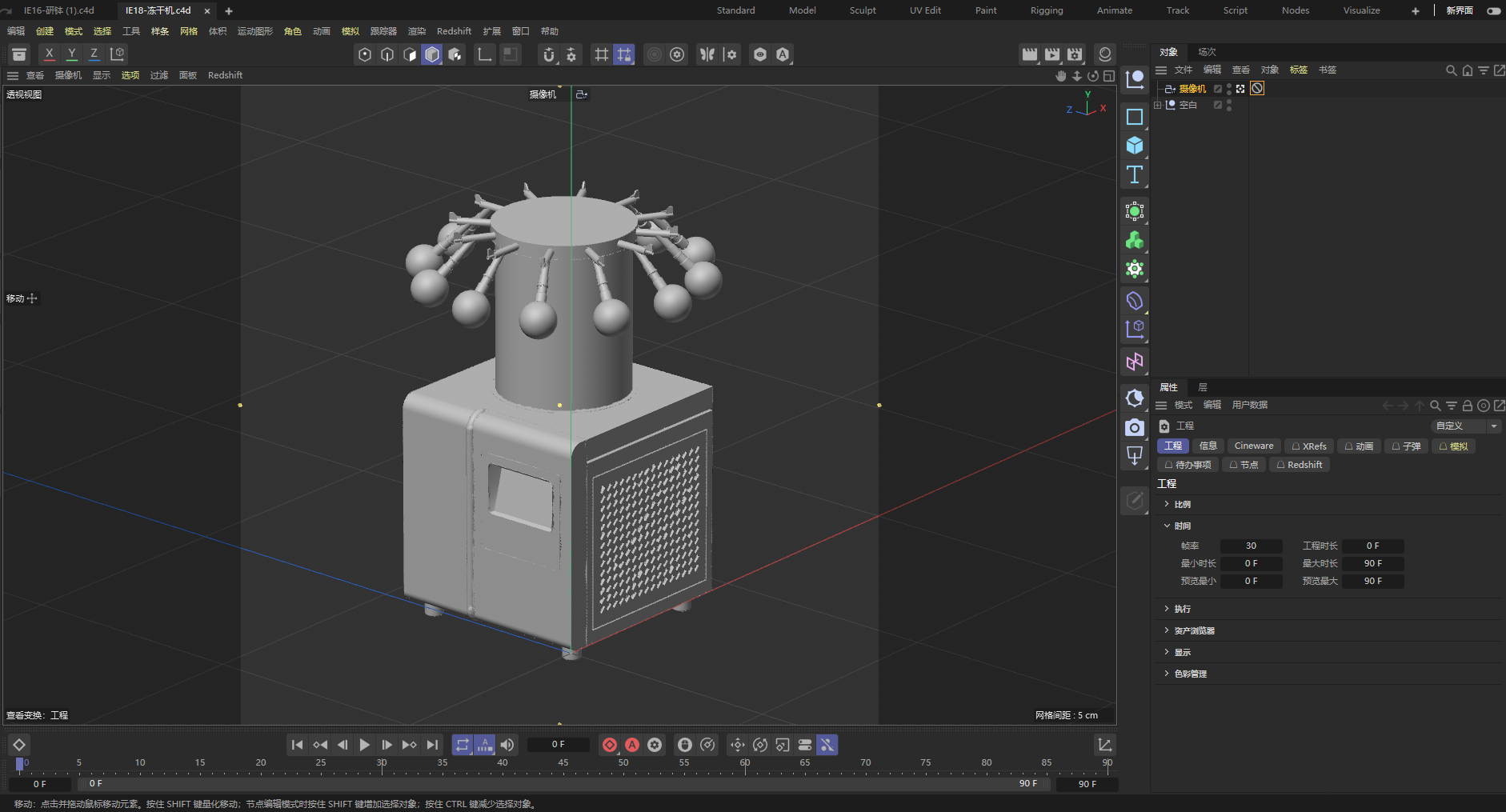Expand the 显示 section
Viewport: 1506px width, 812px height.
point(1167,652)
